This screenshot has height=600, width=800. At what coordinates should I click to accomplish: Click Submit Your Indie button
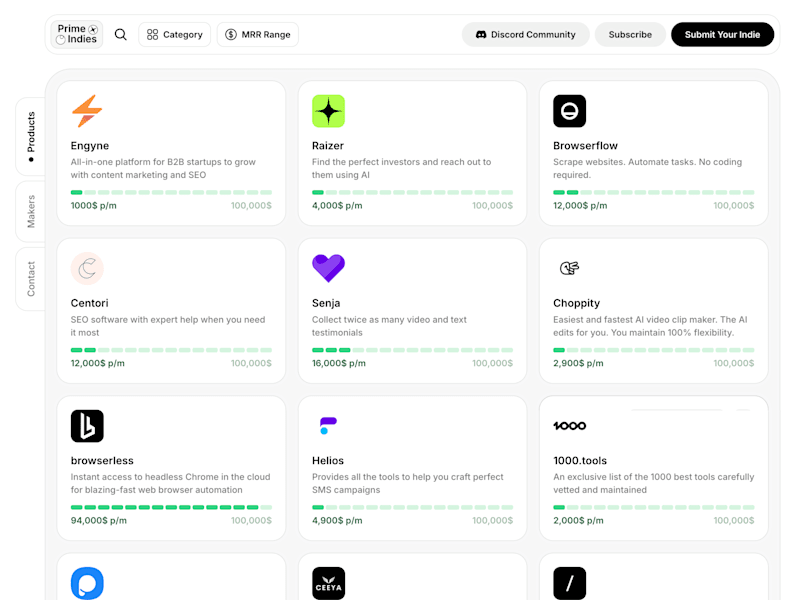coord(722,34)
